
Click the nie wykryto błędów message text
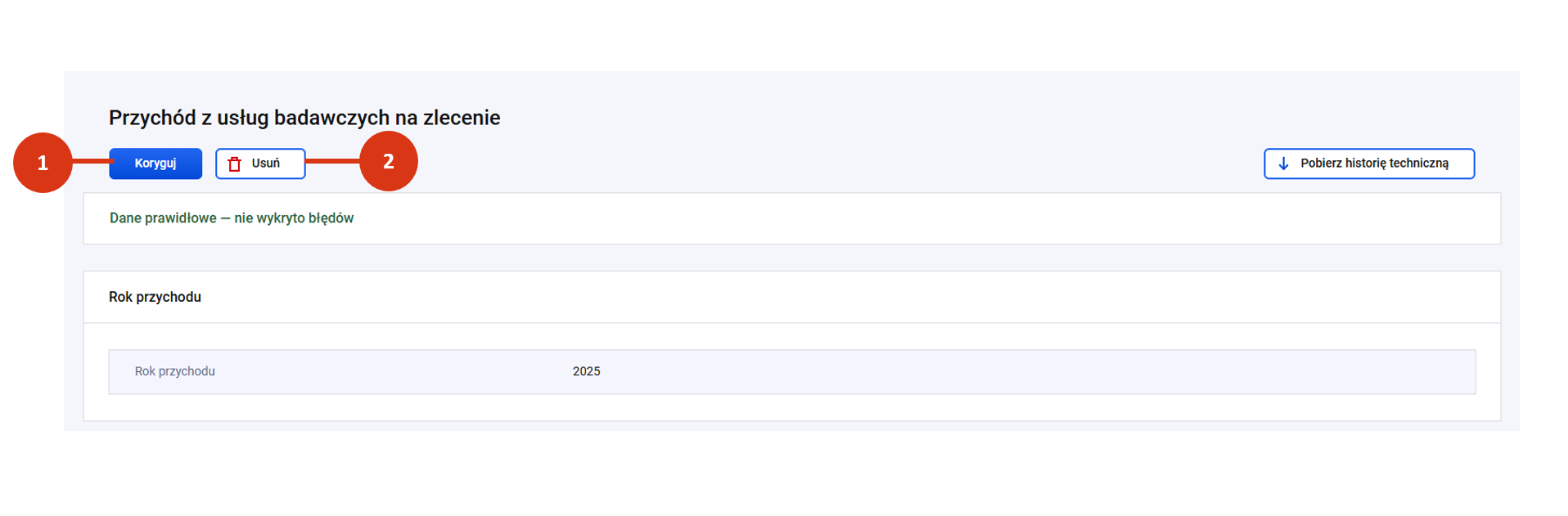pos(294,218)
